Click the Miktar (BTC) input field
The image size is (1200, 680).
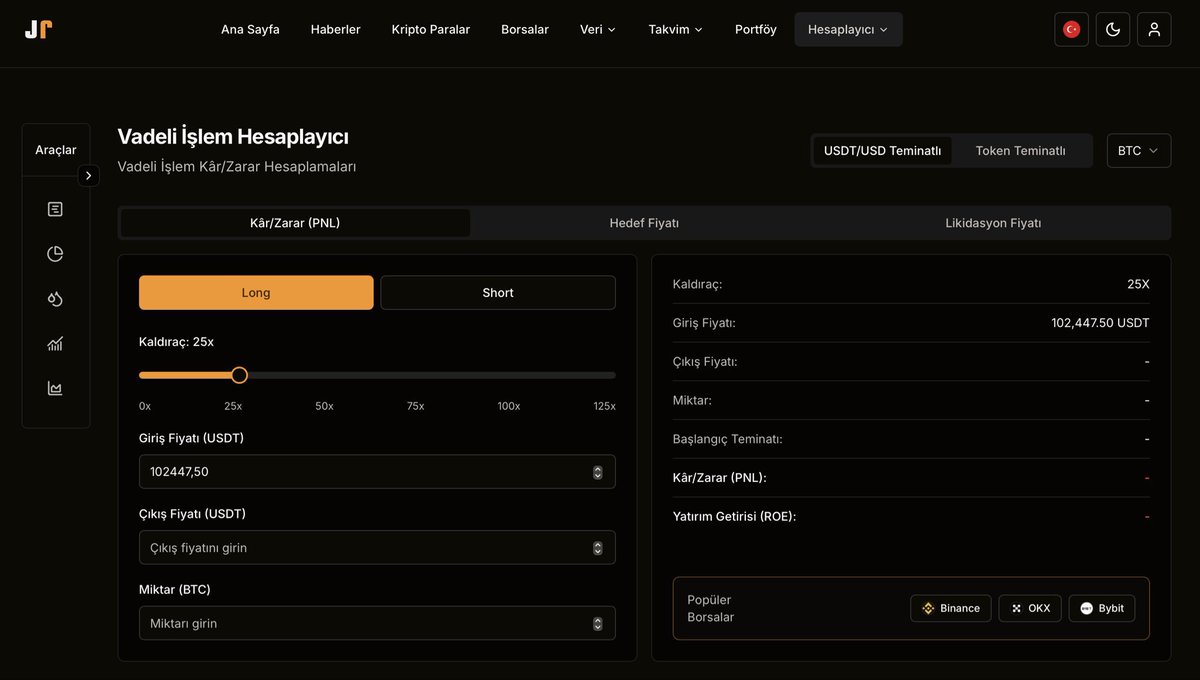point(377,623)
